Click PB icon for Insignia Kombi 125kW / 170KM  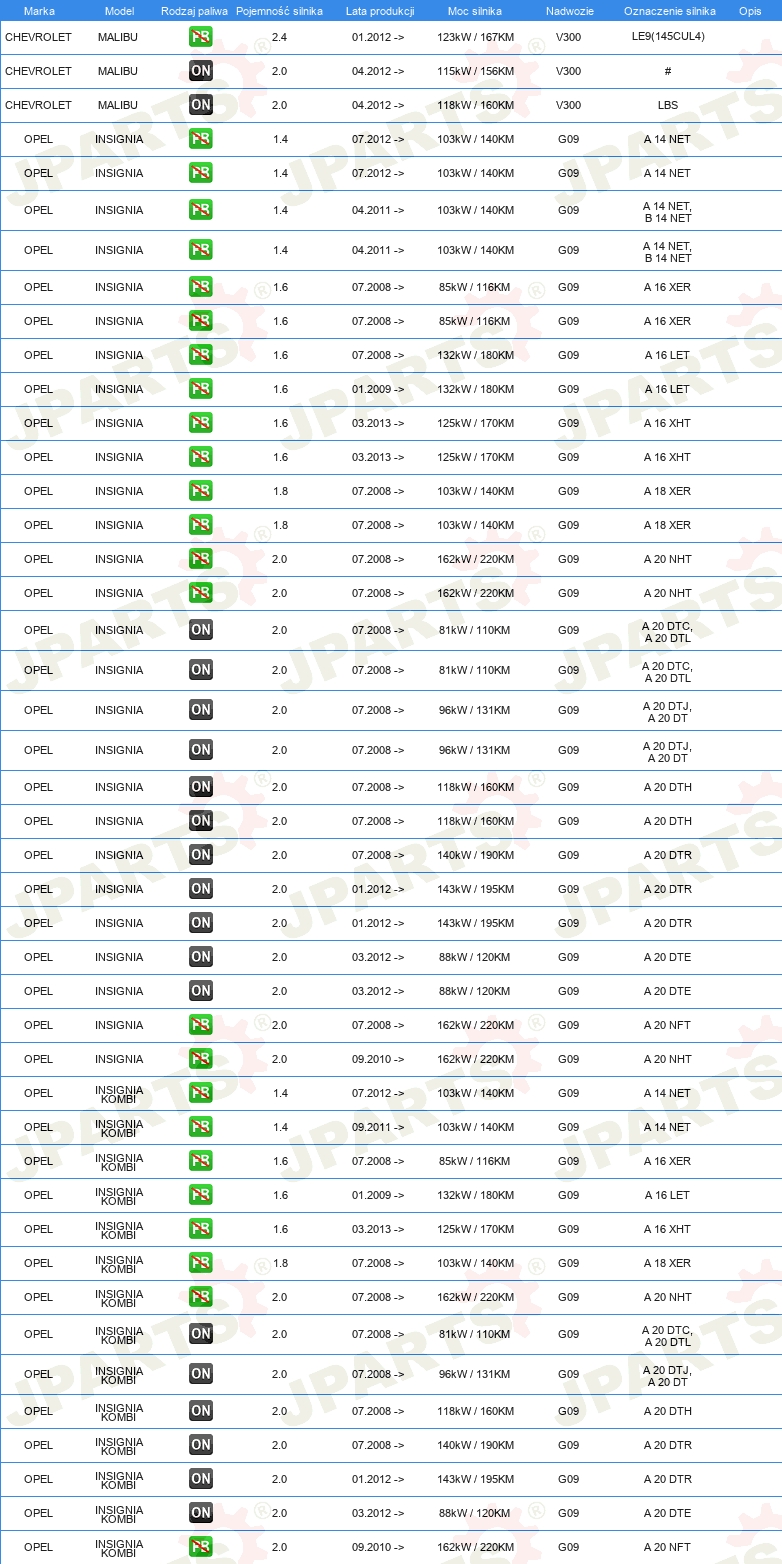coord(201,1229)
